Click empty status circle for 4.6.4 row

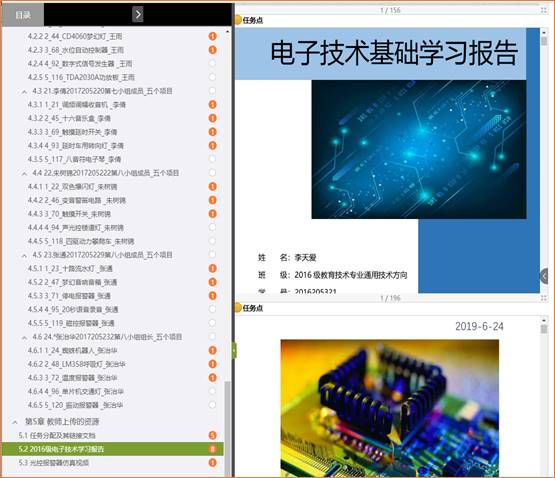pyautogui.click(x=212, y=391)
